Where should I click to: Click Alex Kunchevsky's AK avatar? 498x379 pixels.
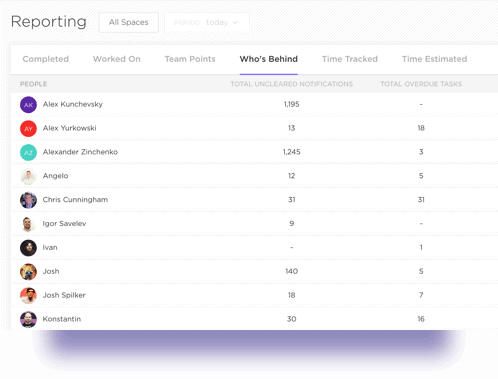[x=28, y=105]
